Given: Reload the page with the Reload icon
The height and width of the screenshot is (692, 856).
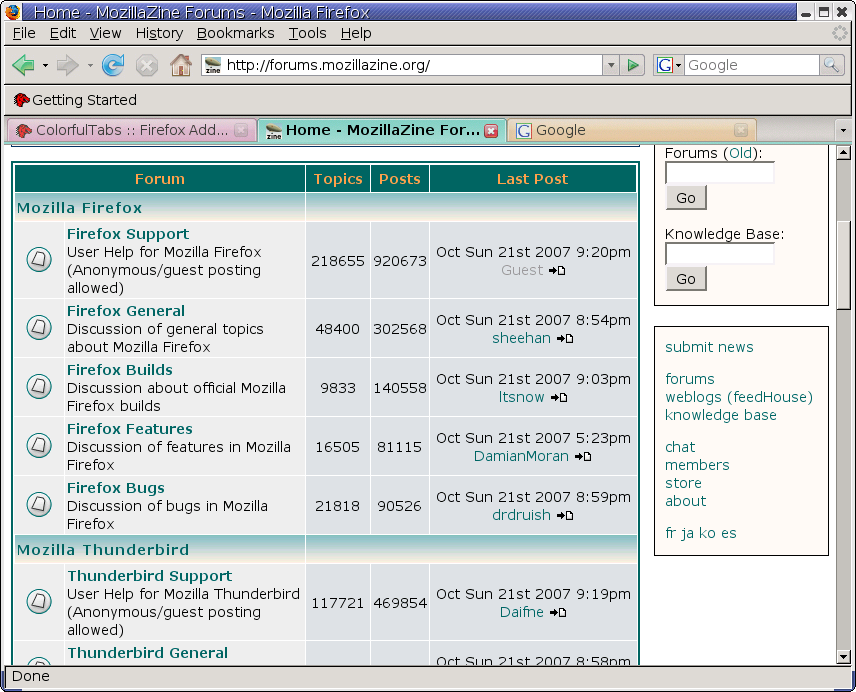Looking at the screenshot, I should point(113,65).
